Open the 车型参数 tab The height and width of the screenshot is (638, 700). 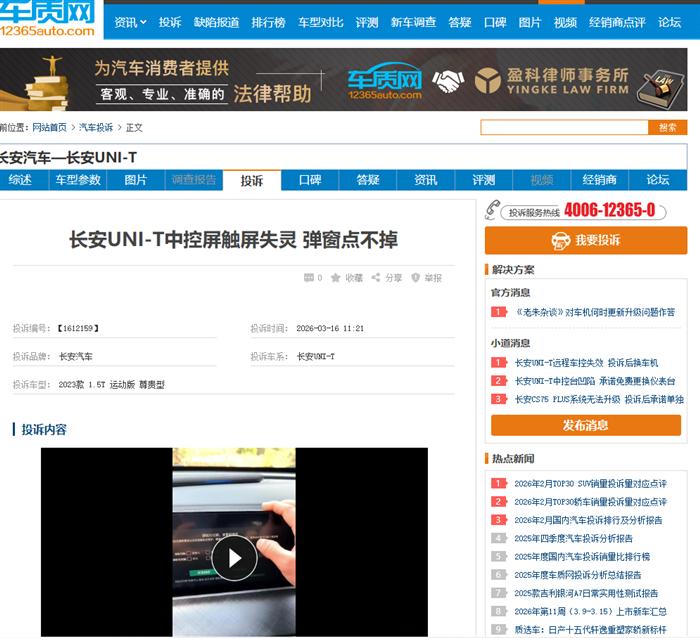[78, 180]
